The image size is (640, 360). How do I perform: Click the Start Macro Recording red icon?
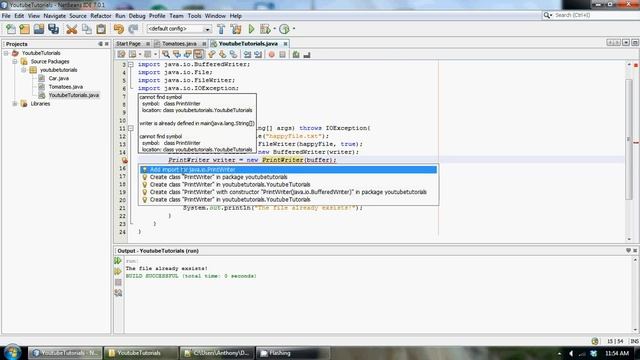271,54
